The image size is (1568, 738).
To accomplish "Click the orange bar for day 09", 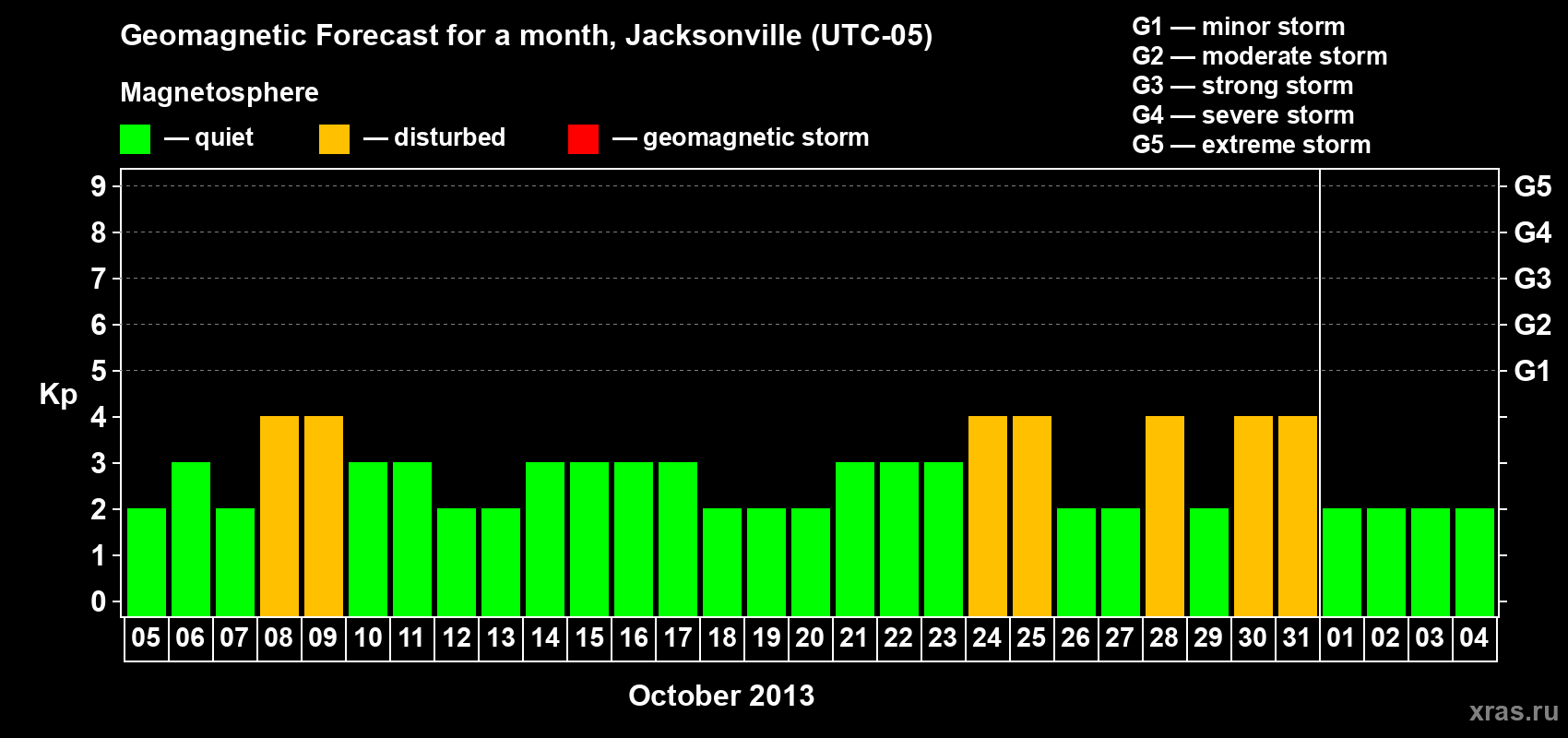I will point(324,516).
